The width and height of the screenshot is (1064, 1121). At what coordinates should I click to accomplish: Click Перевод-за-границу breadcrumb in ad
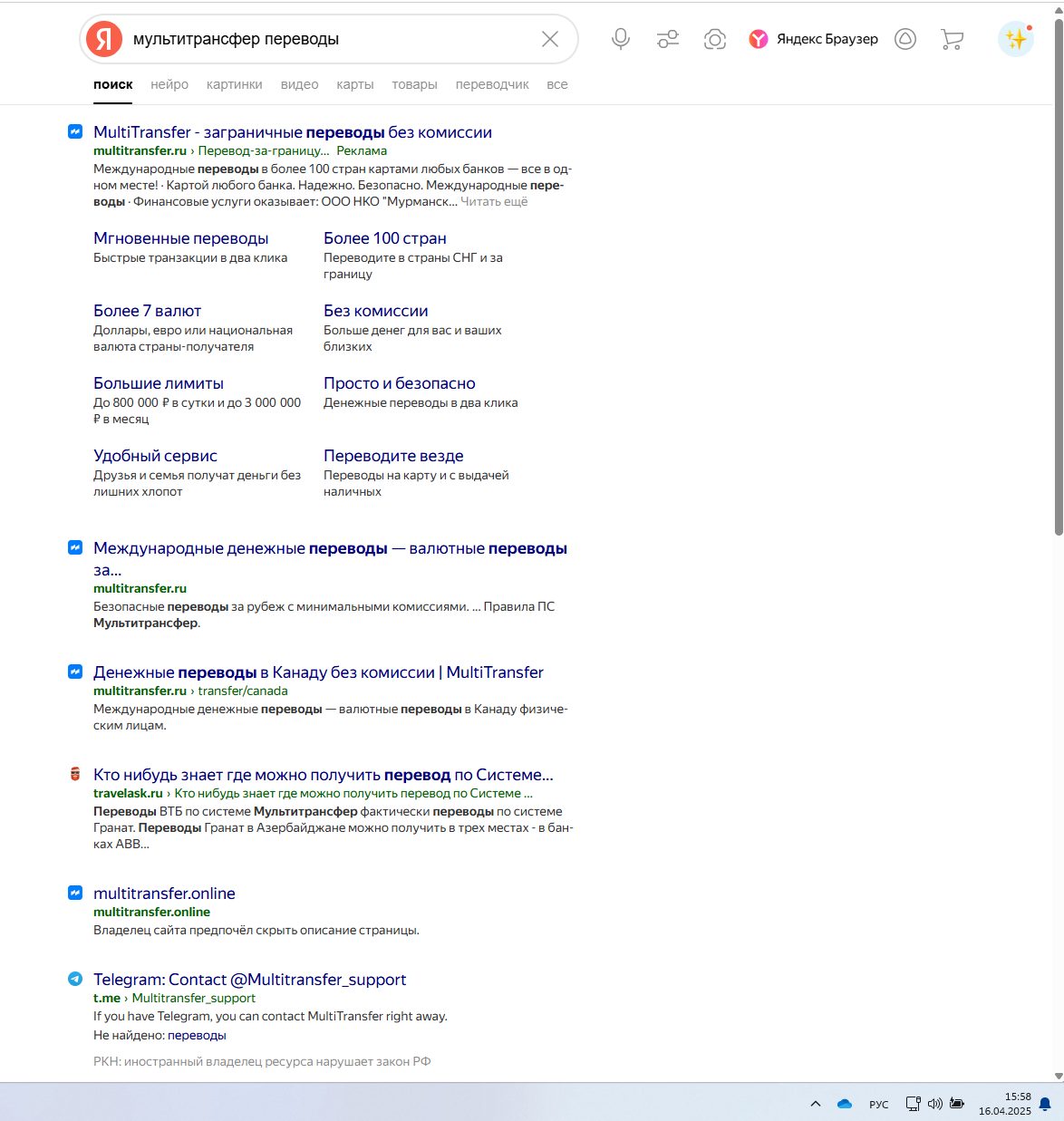pos(264,150)
